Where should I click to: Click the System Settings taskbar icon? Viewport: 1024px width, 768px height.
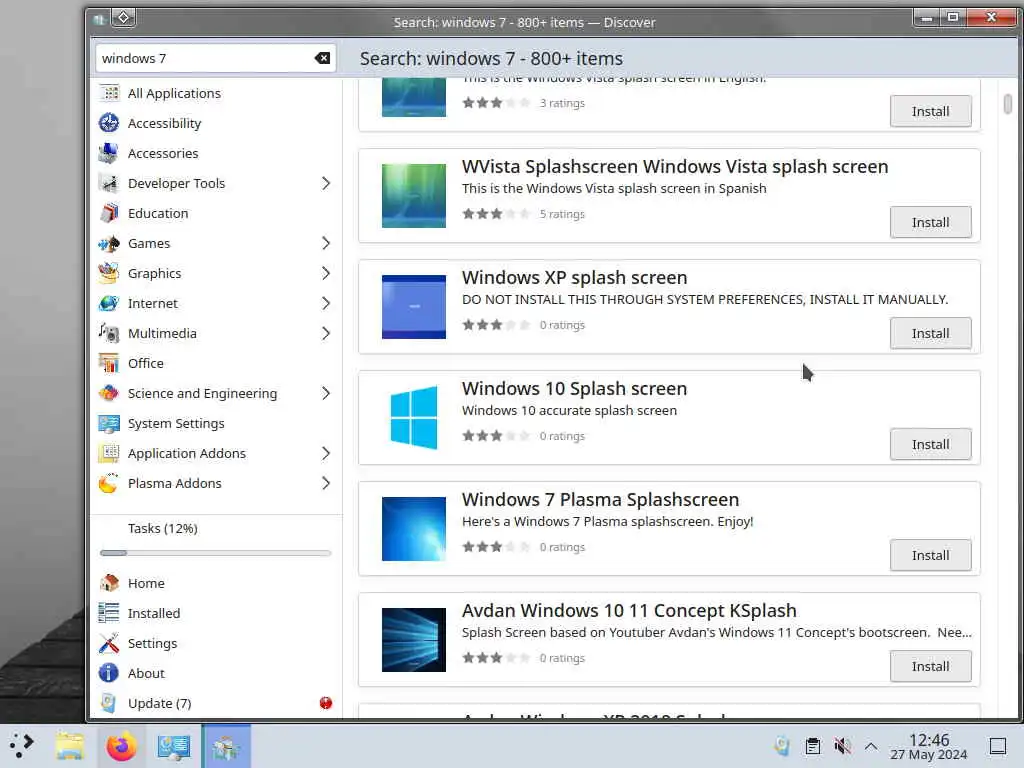tap(174, 746)
